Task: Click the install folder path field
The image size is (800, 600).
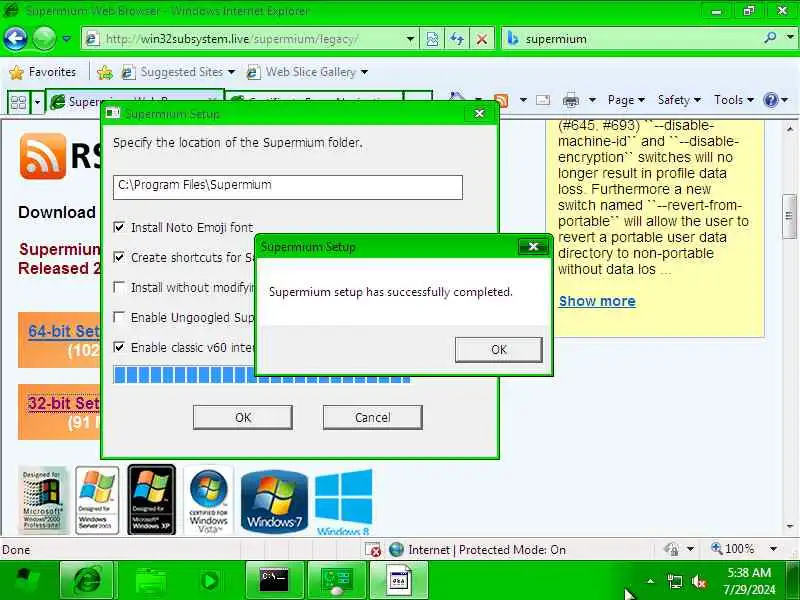Action: (x=288, y=187)
